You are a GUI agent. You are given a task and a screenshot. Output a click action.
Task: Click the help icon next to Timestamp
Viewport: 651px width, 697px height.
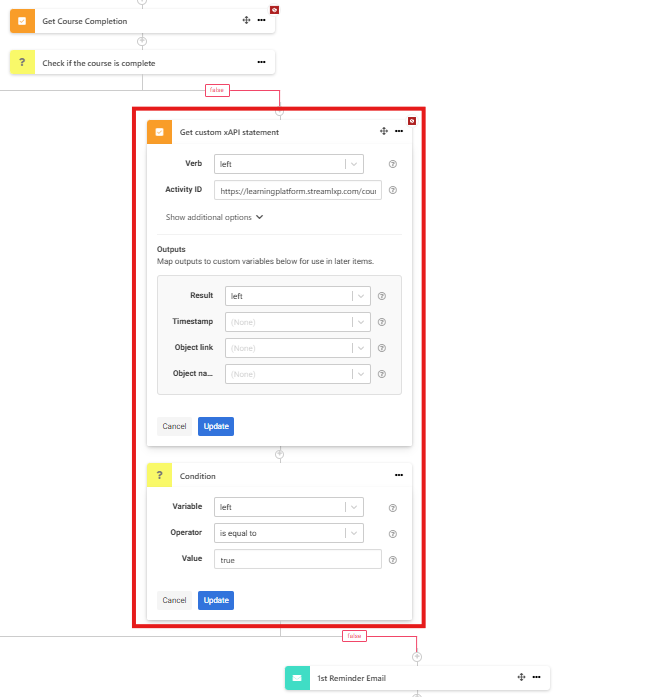click(x=382, y=322)
